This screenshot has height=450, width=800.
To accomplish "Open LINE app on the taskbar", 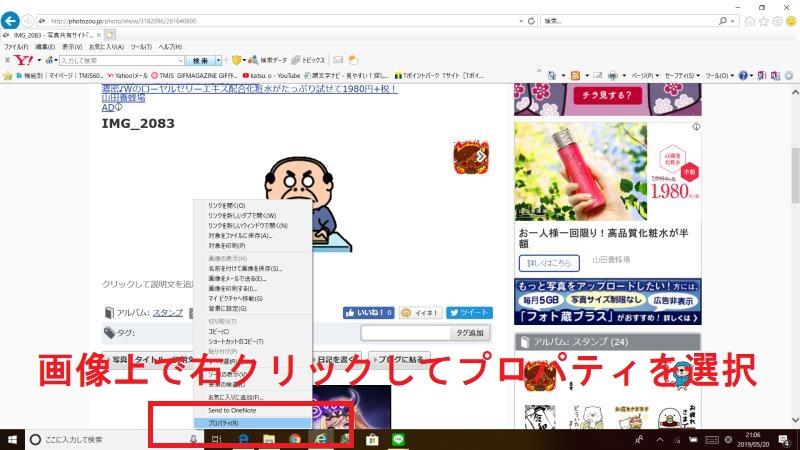I will [x=398, y=439].
